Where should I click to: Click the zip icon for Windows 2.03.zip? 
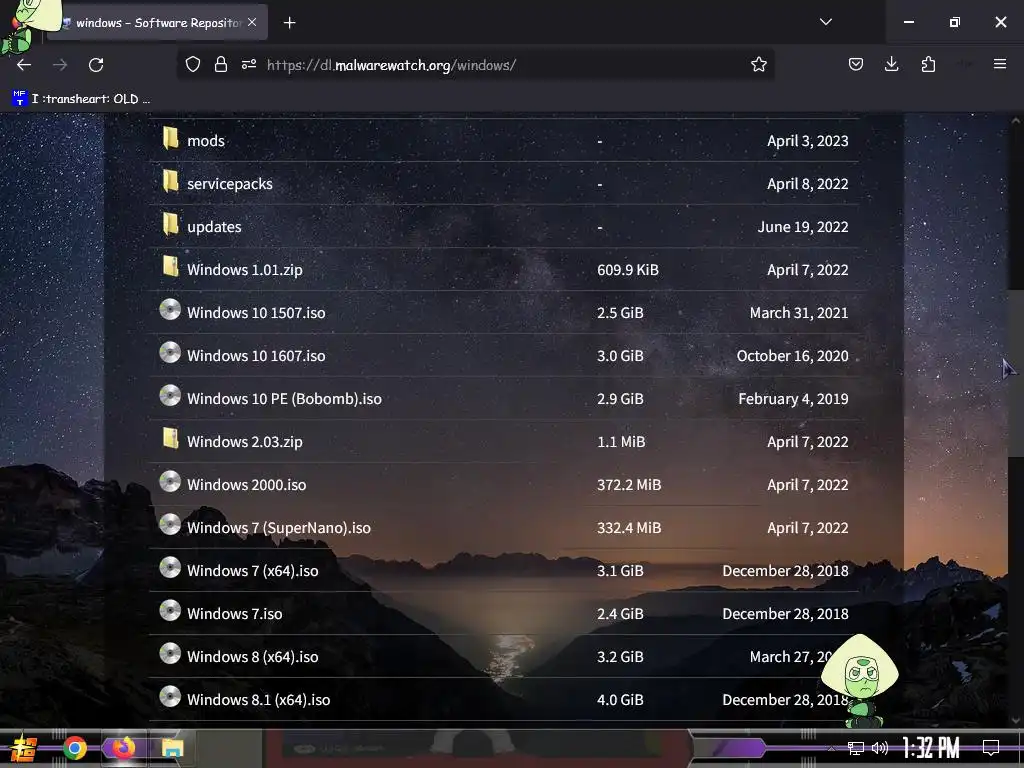coord(170,438)
